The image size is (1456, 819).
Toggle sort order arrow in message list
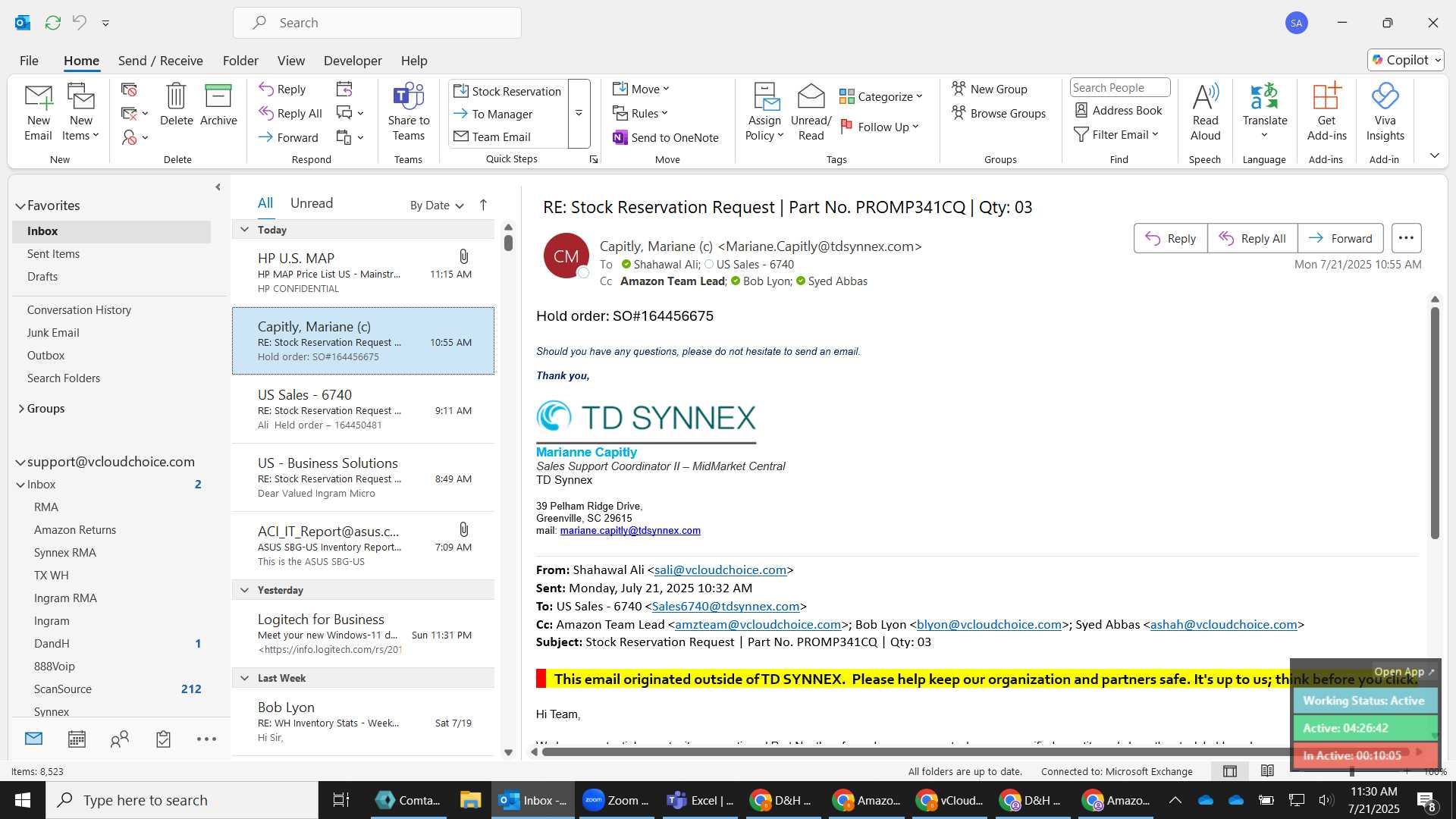(483, 205)
